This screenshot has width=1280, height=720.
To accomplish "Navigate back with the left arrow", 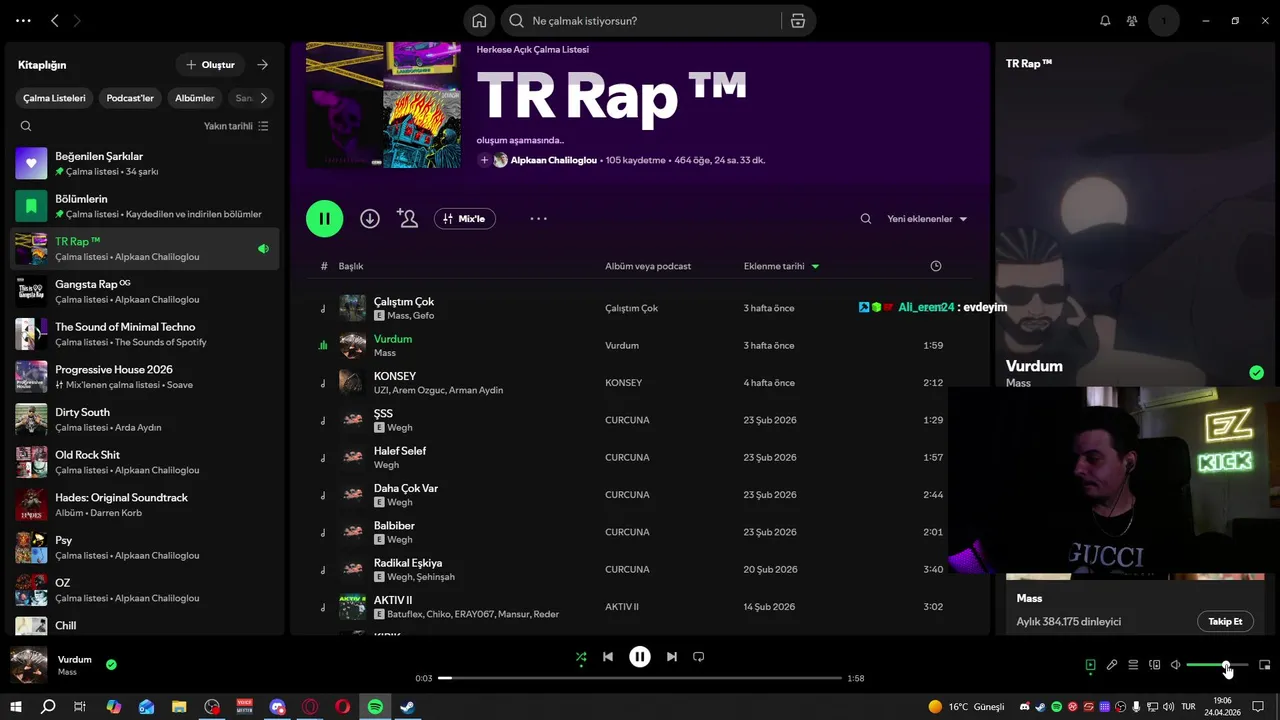I will pos(55,21).
